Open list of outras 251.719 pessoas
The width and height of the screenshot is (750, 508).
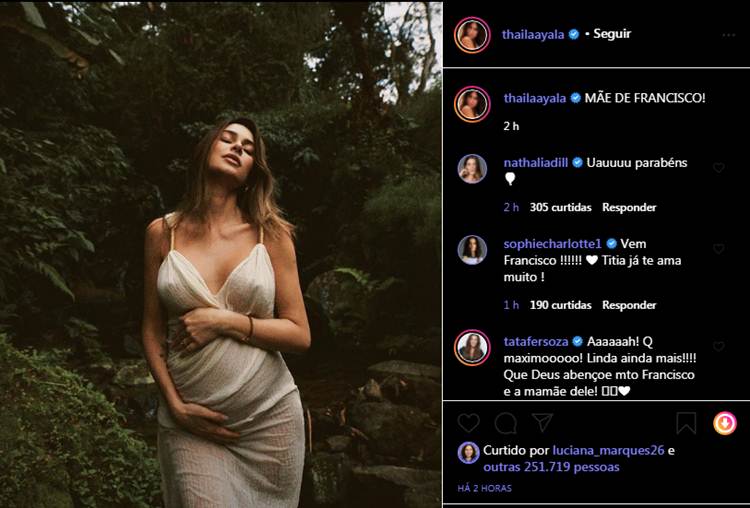[x=551, y=467]
